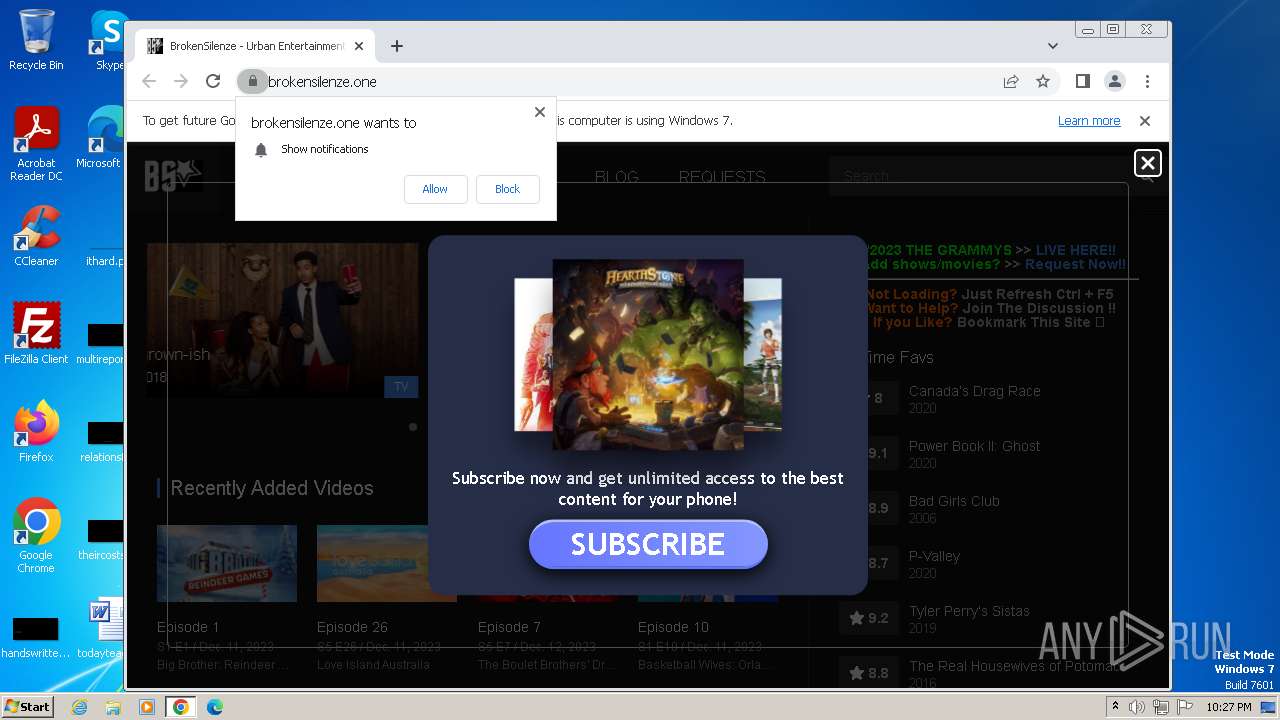
Task: Open the share page icon
Action: (1011, 82)
